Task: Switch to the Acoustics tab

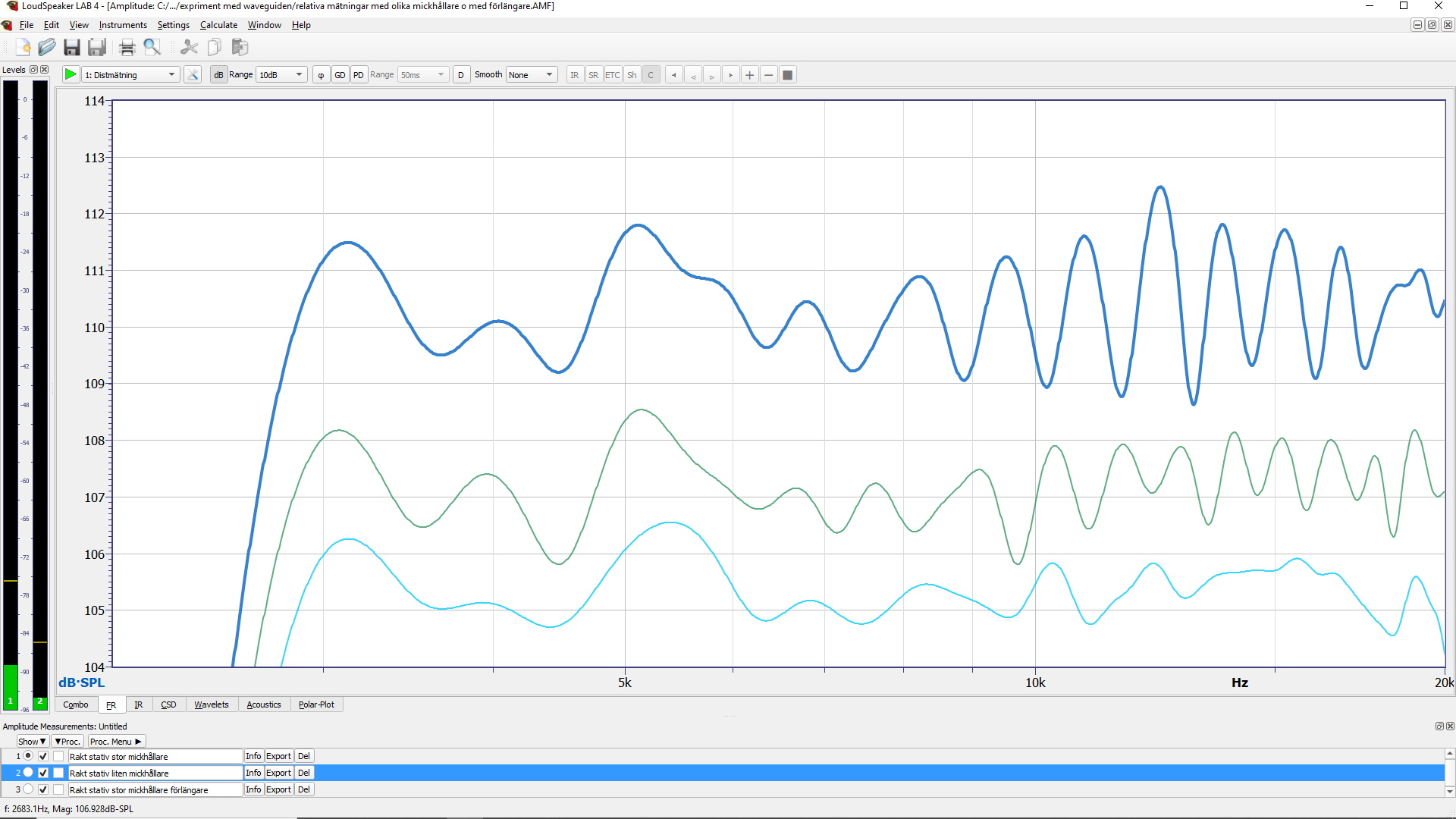Action: click(x=264, y=704)
